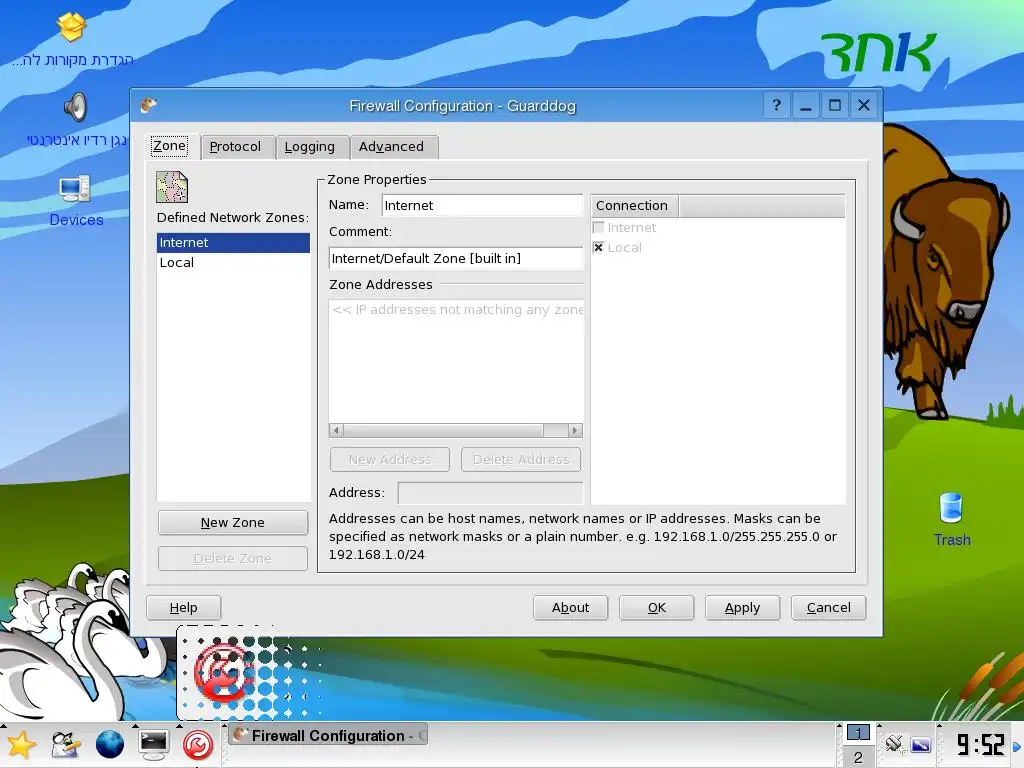Click the Comment input field
This screenshot has width=1024, height=768.
coord(456,258)
